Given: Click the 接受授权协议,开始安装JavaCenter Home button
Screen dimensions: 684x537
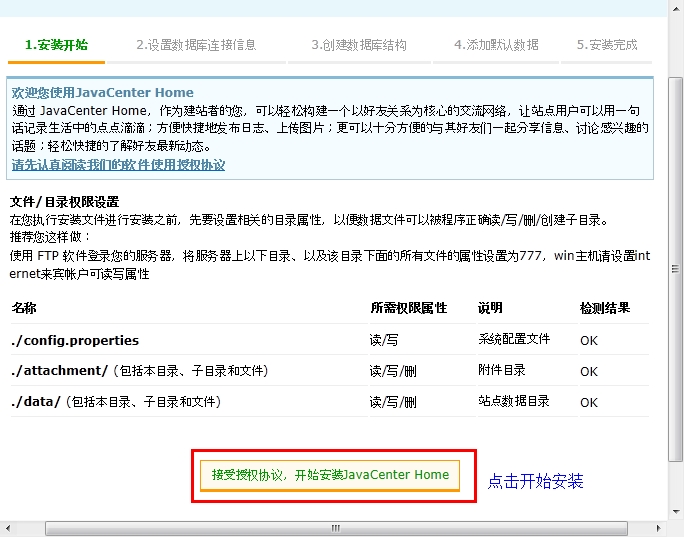Looking at the screenshot, I should point(330,475).
